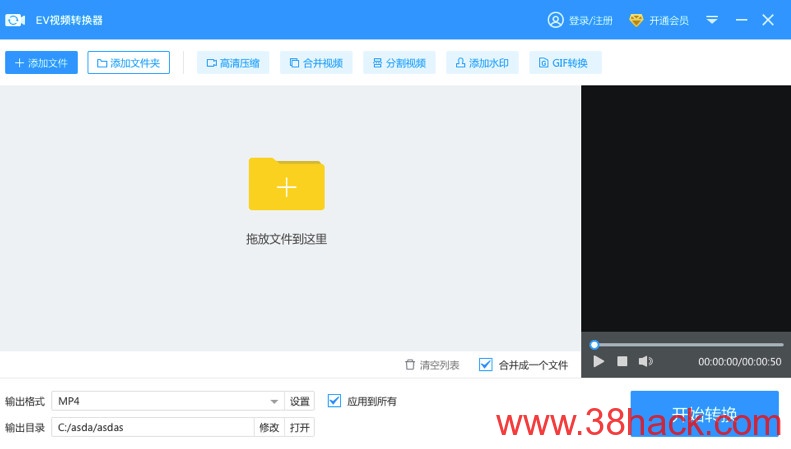Click the 登录/注册 text link

coord(591,21)
